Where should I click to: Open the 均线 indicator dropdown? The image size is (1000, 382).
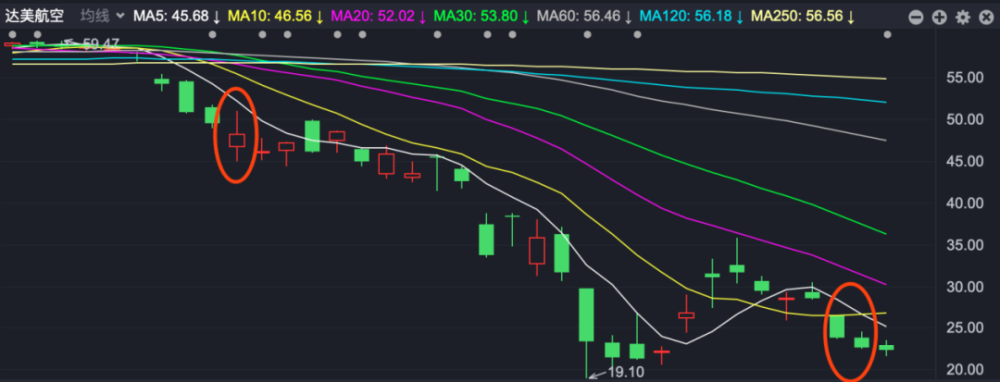[102, 16]
